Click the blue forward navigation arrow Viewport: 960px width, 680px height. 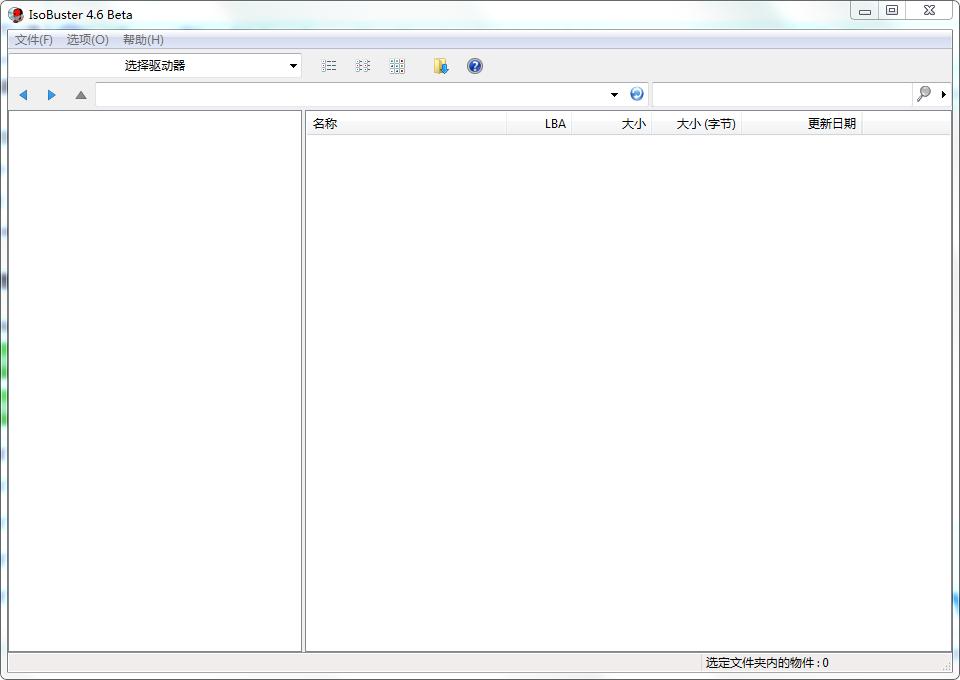pos(52,95)
